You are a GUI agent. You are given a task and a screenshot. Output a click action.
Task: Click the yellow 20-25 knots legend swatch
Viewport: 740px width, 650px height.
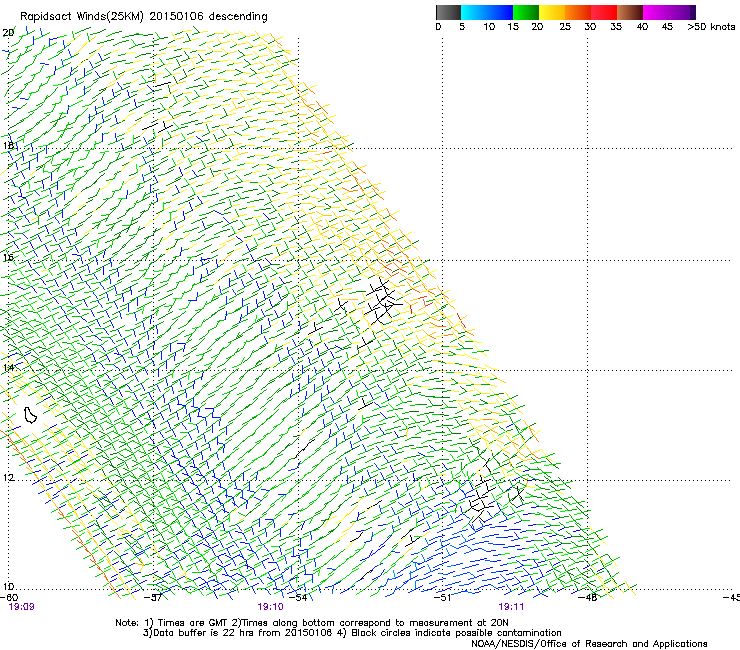(x=552, y=12)
